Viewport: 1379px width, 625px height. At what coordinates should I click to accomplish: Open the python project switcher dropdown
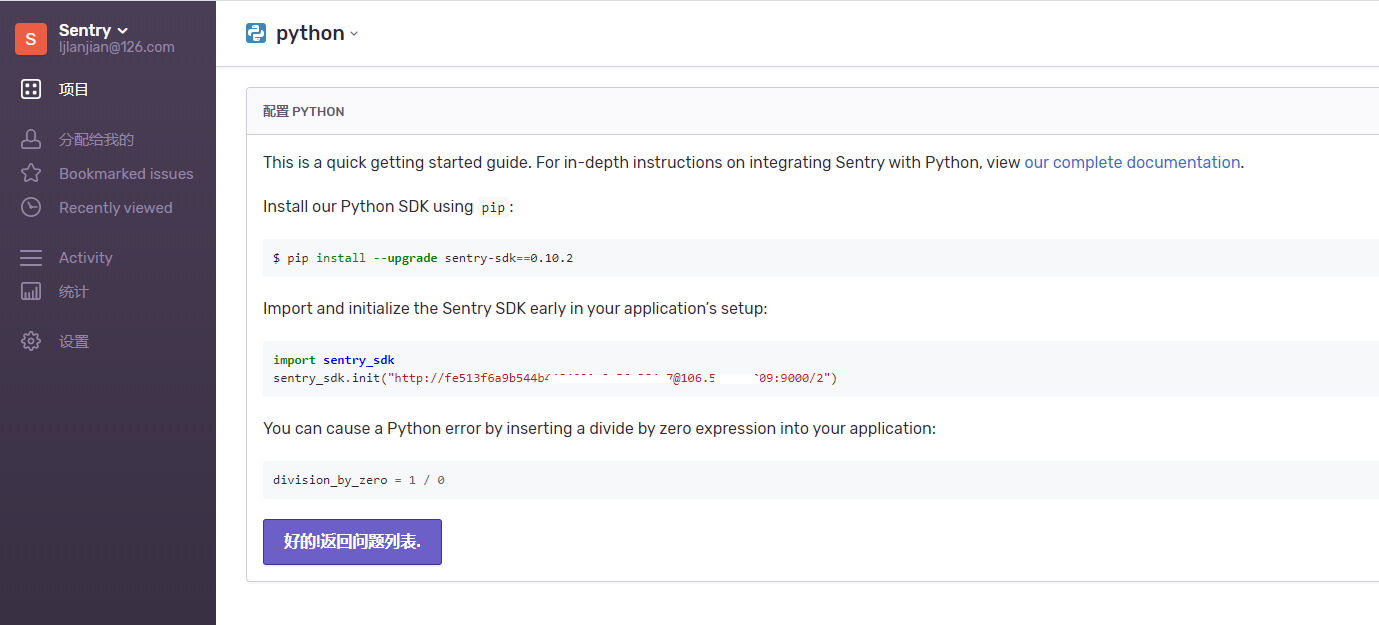[x=314, y=32]
